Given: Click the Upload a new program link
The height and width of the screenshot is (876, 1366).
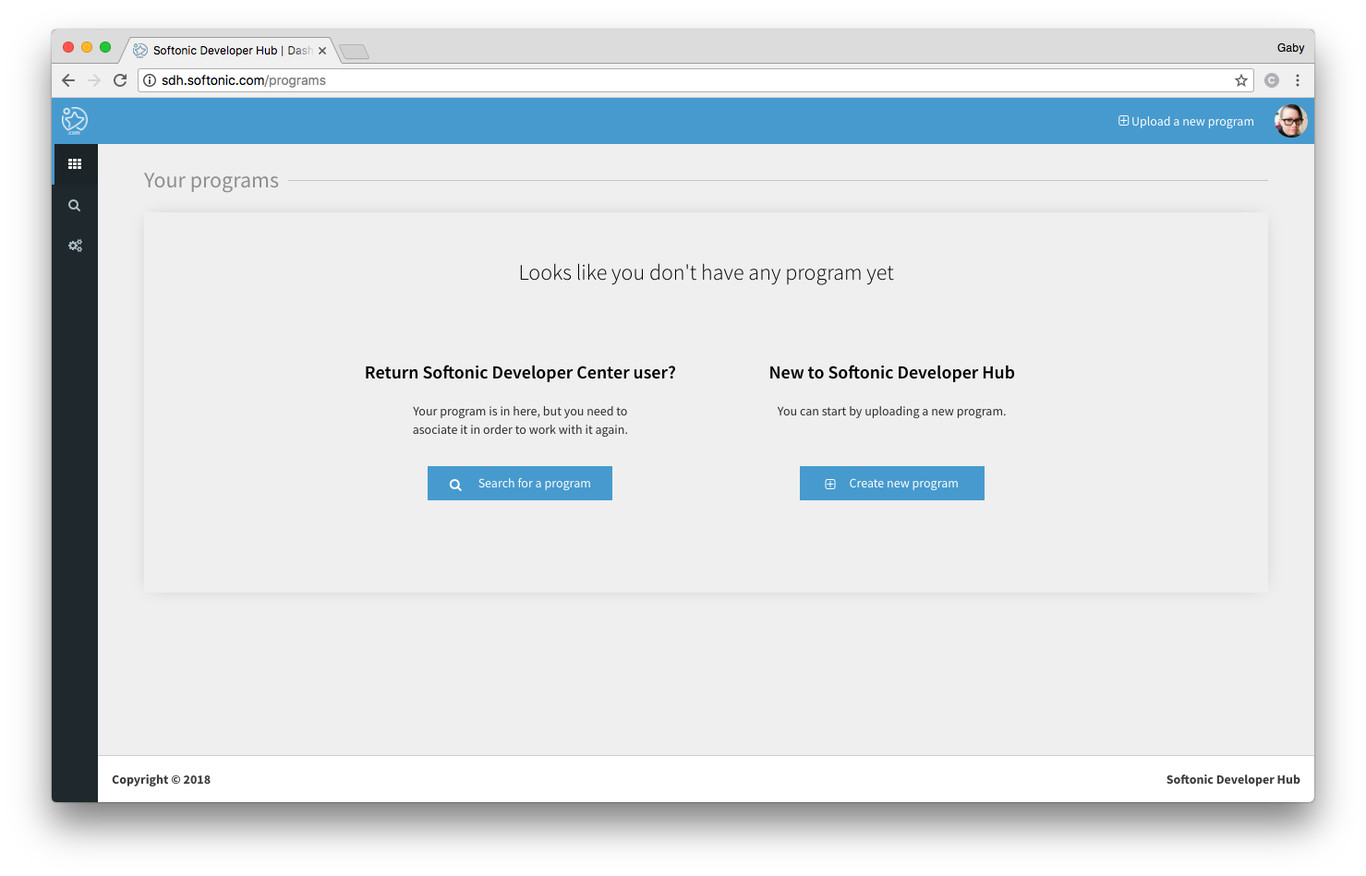Looking at the screenshot, I should click(x=1190, y=120).
